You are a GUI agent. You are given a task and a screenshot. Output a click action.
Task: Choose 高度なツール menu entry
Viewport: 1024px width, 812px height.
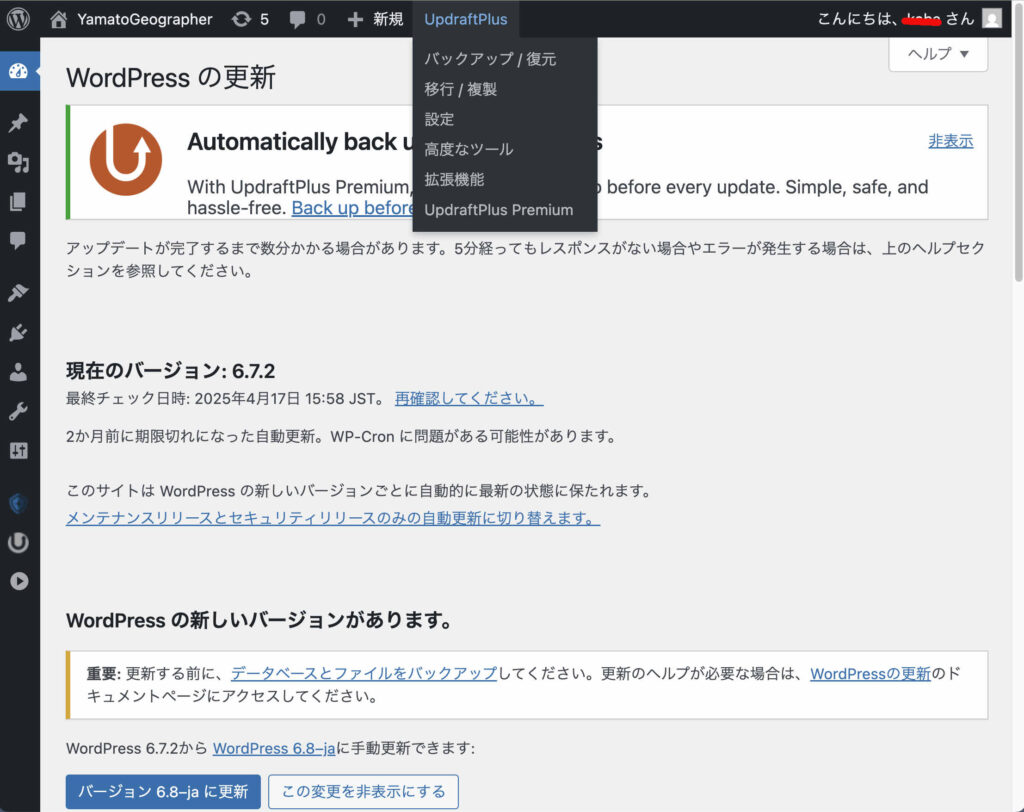click(469, 149)
